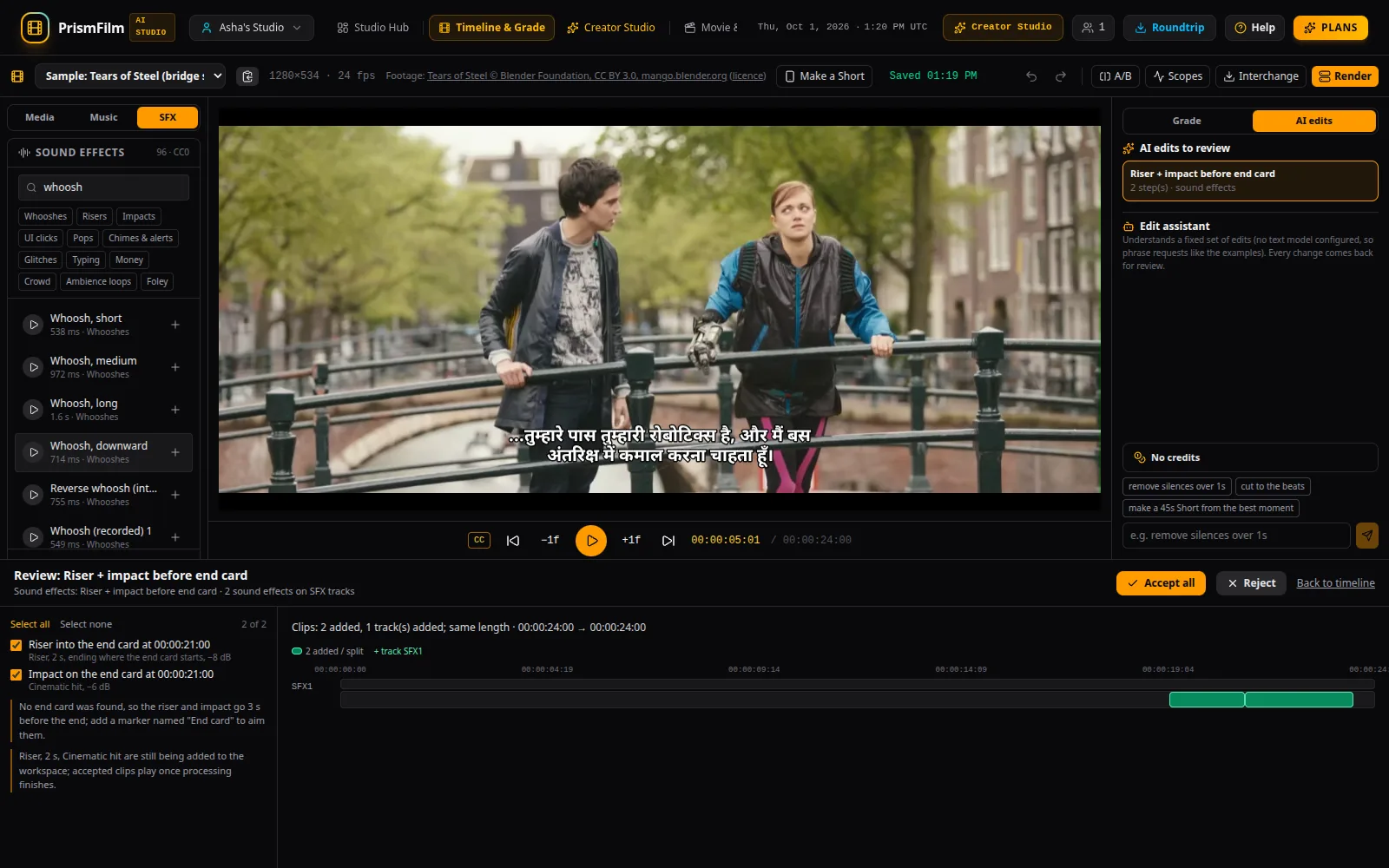Preview the Whoosh, short sound
Viewport: 1389px width, 868px height.
33,325
